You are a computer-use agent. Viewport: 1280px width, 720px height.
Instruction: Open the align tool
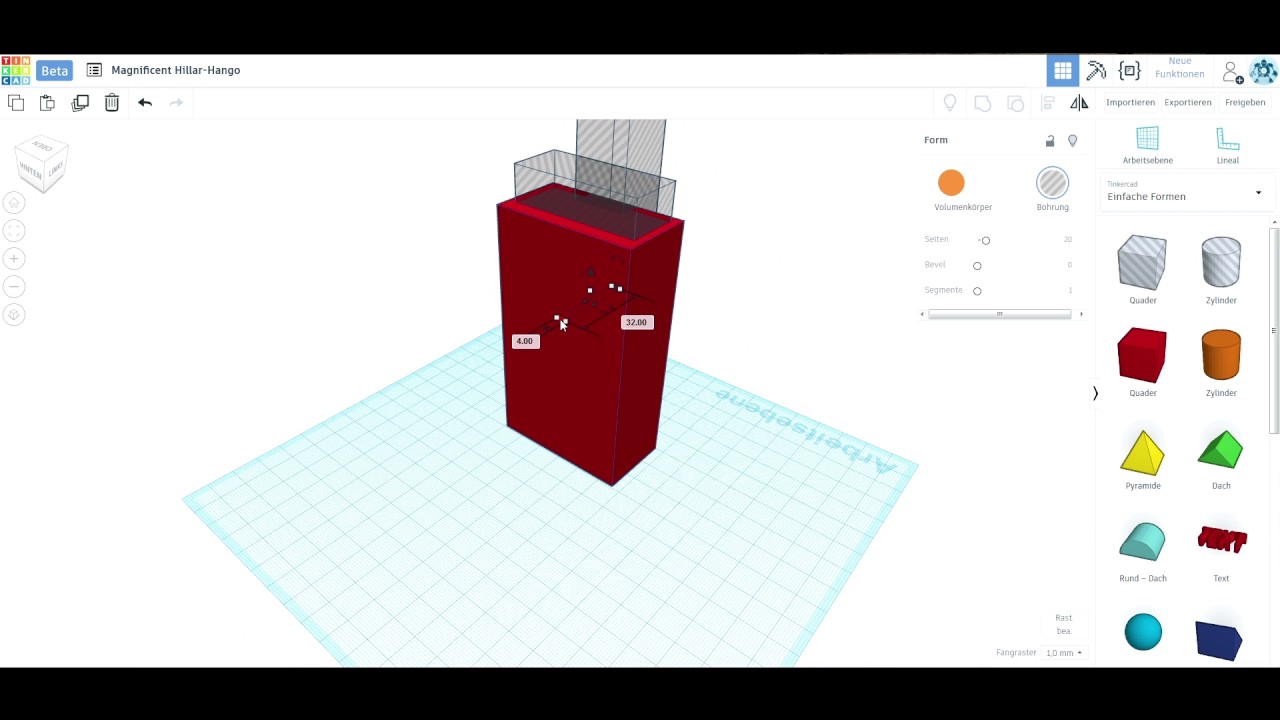click(x=1048, y=103)
